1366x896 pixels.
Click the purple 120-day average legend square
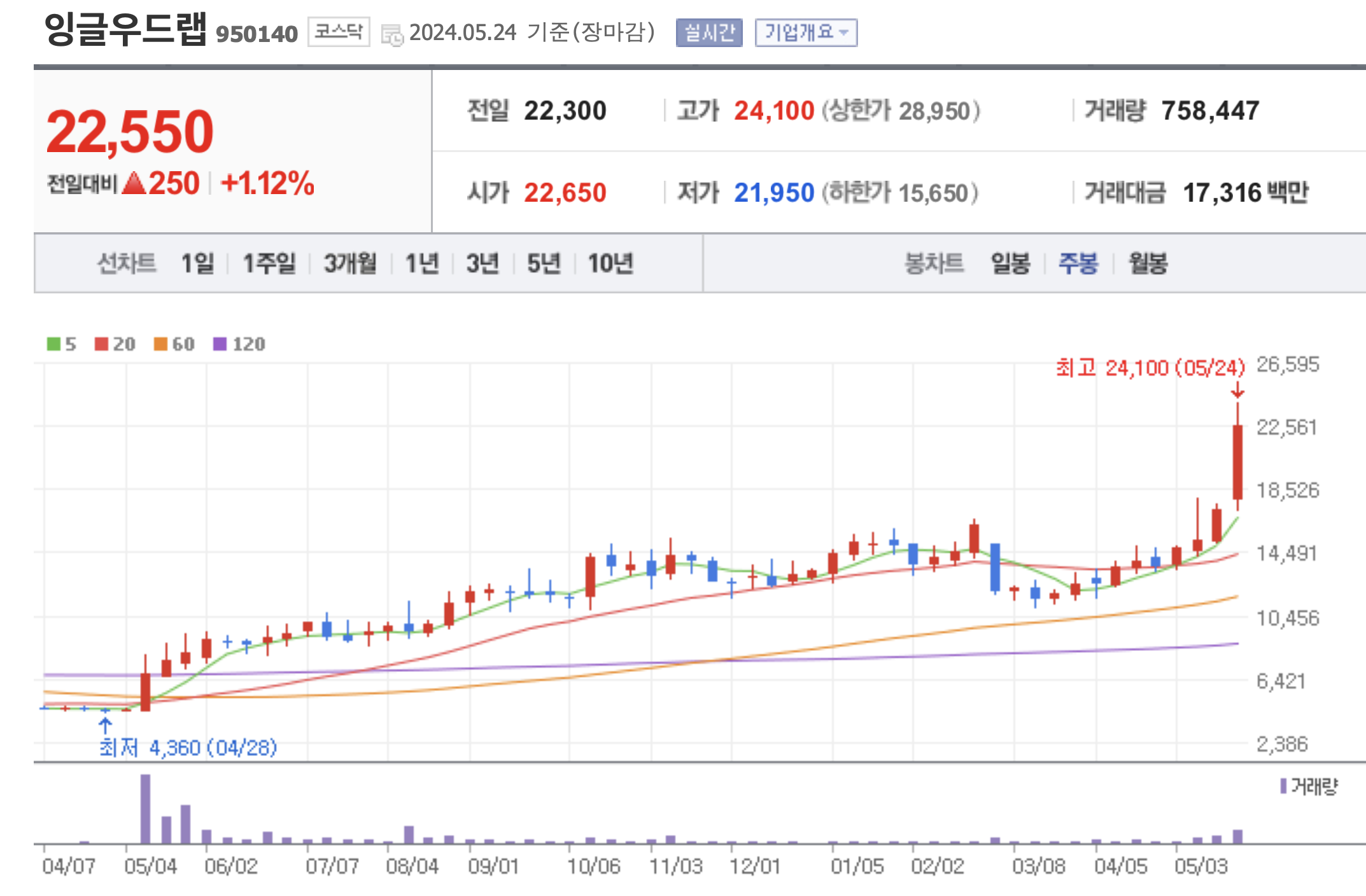click(x=220, y=344)
